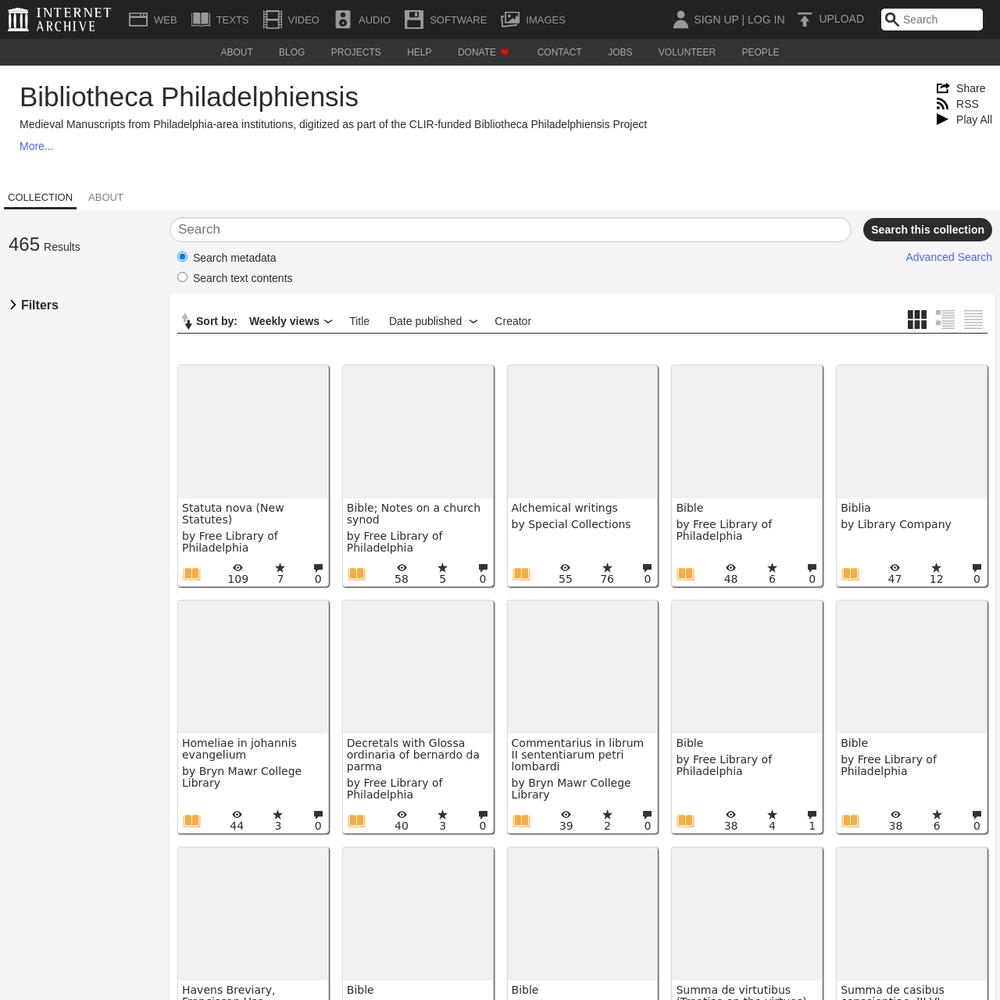Open the Video media section icon

tap(272, 19)
